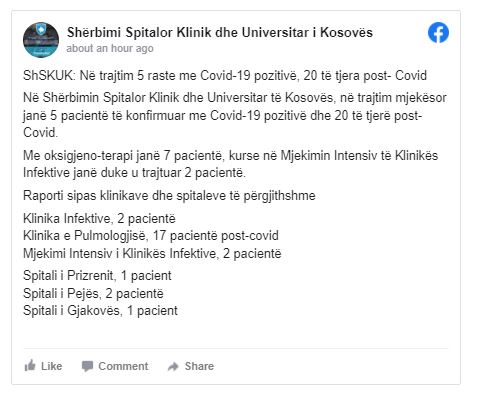Open the Facebook logo icon
Screen dimensions: 483x393
(x=438, y=33)
